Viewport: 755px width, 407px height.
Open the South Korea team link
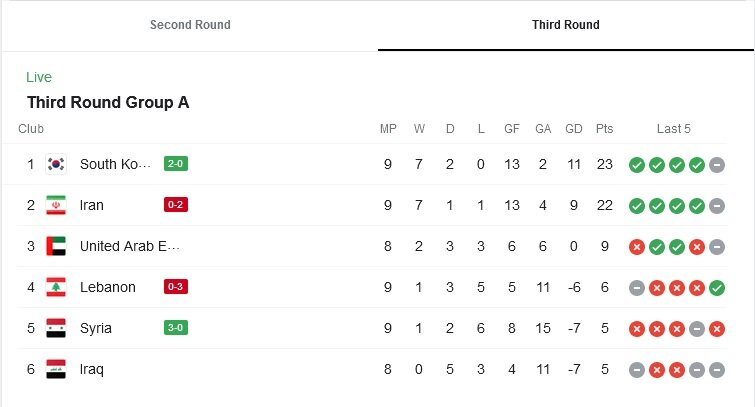(x=115, y=164)
